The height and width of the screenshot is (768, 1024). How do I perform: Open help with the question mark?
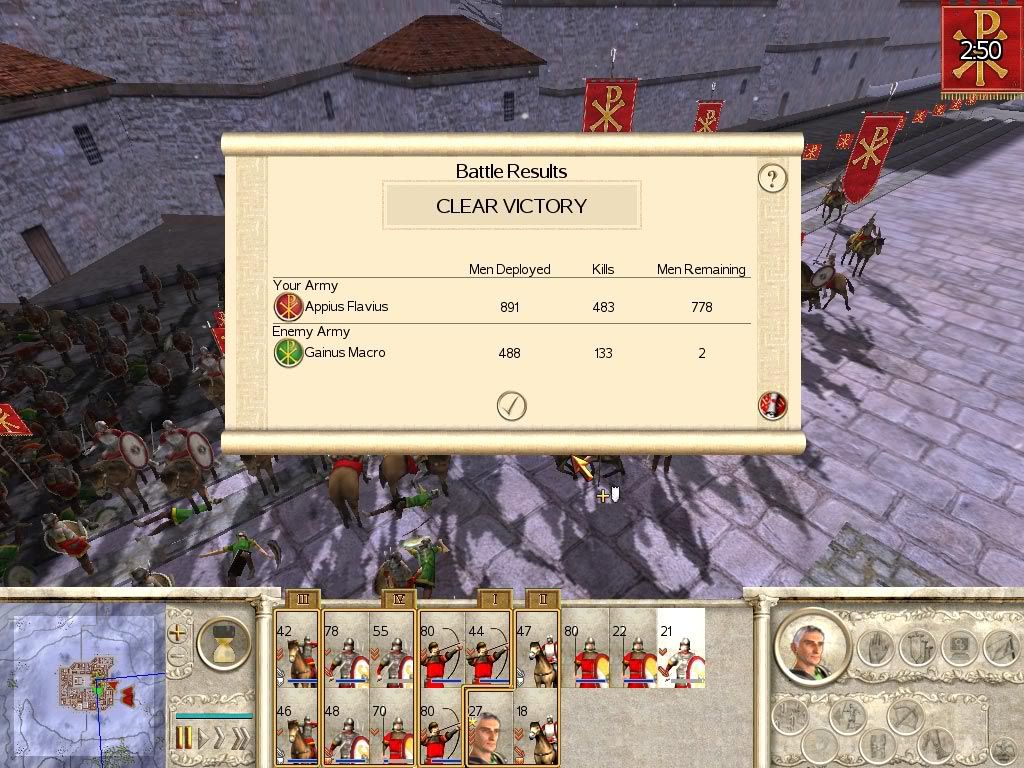(x=773, y=178)
